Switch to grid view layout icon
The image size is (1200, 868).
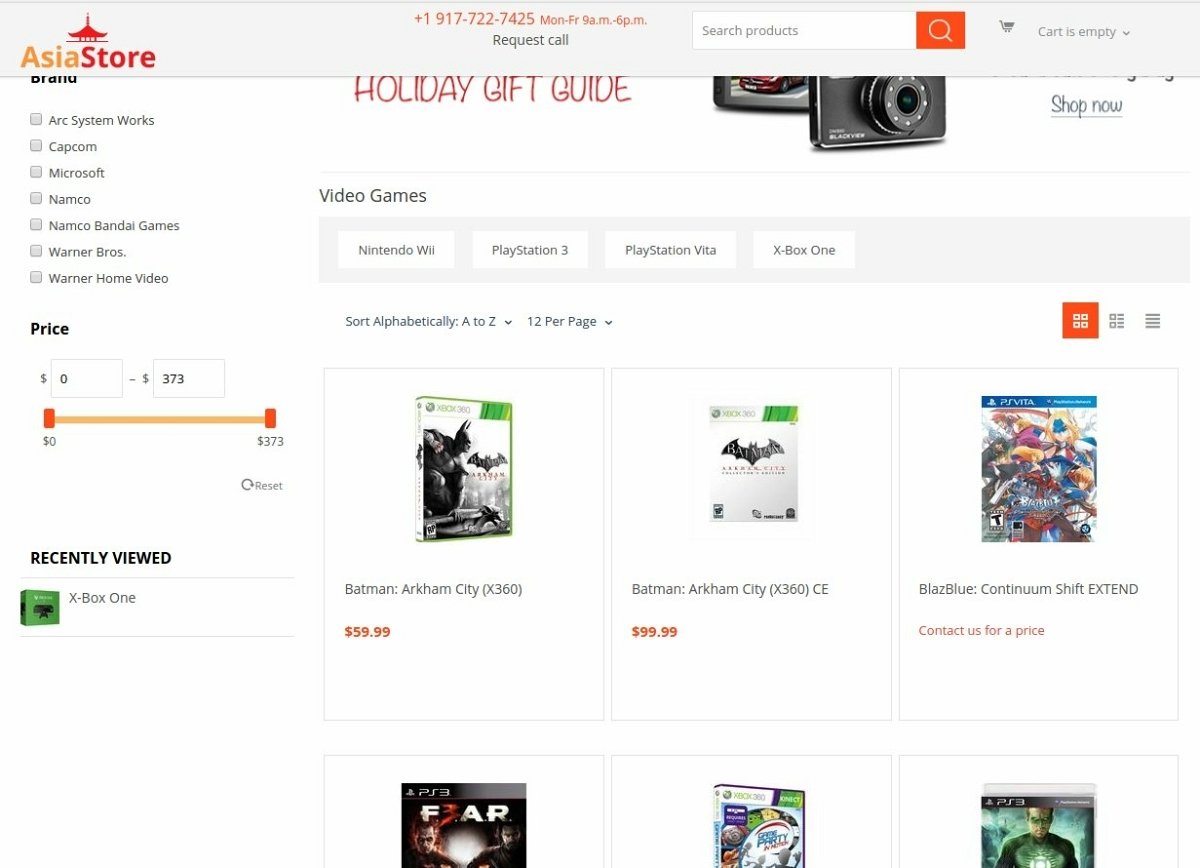pos(1080,321)
